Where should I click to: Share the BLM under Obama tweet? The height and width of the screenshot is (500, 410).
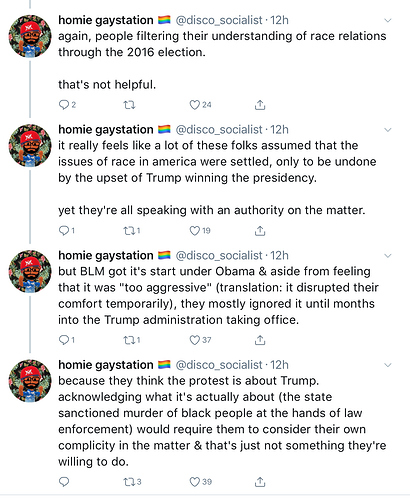tap(260, 340)
